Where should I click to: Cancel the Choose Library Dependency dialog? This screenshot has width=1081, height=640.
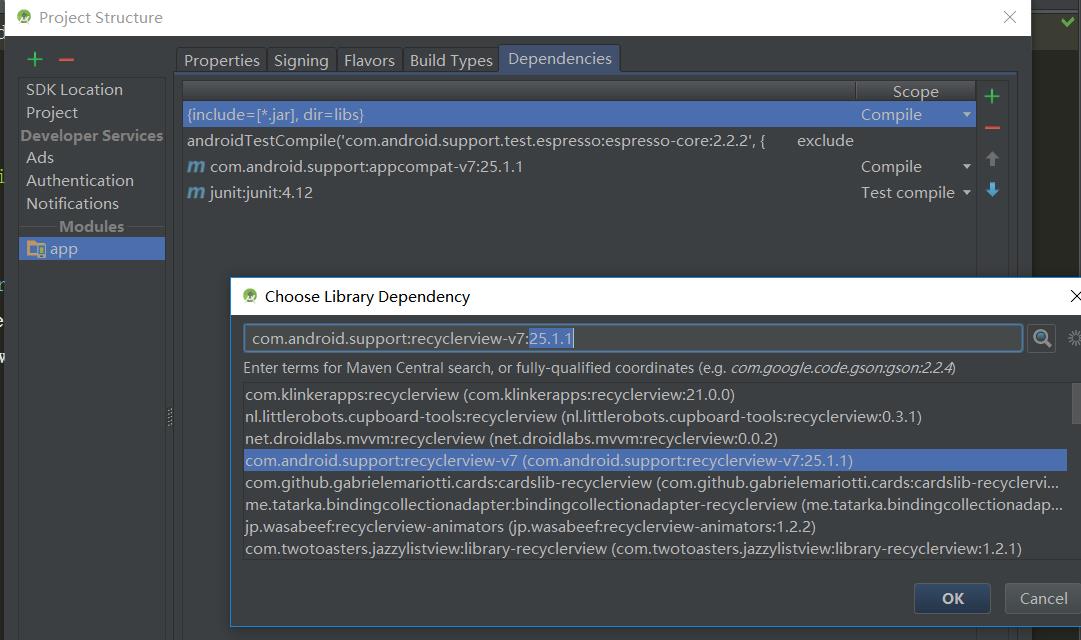(1043, 598)
